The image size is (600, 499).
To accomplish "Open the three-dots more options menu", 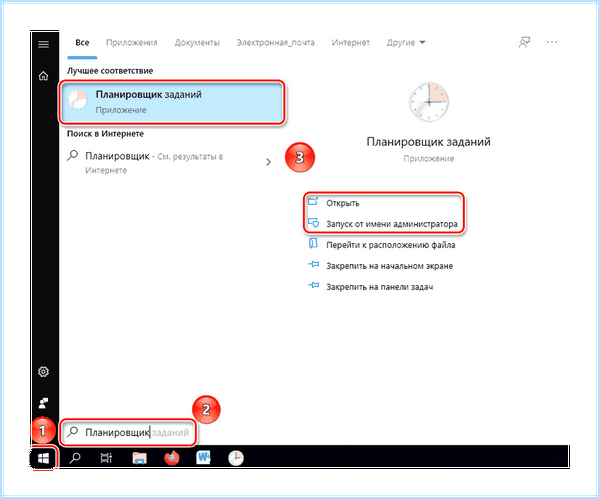I will click(x=552, y=42).
